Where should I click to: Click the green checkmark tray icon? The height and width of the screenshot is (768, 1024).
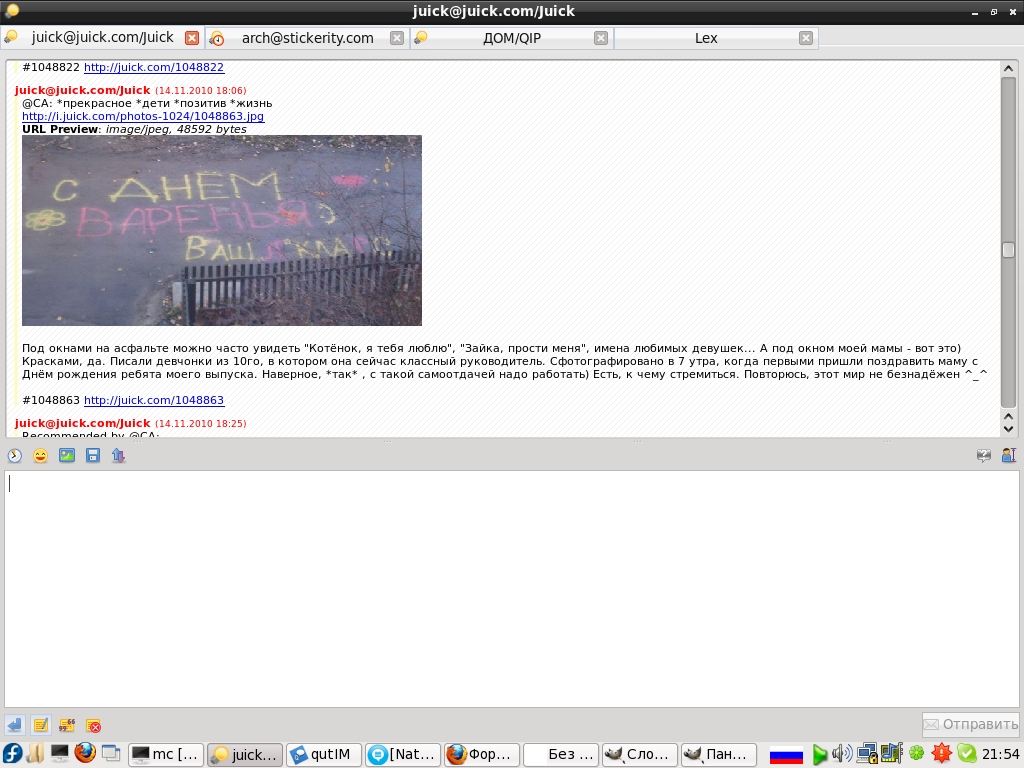pos(967,754)
